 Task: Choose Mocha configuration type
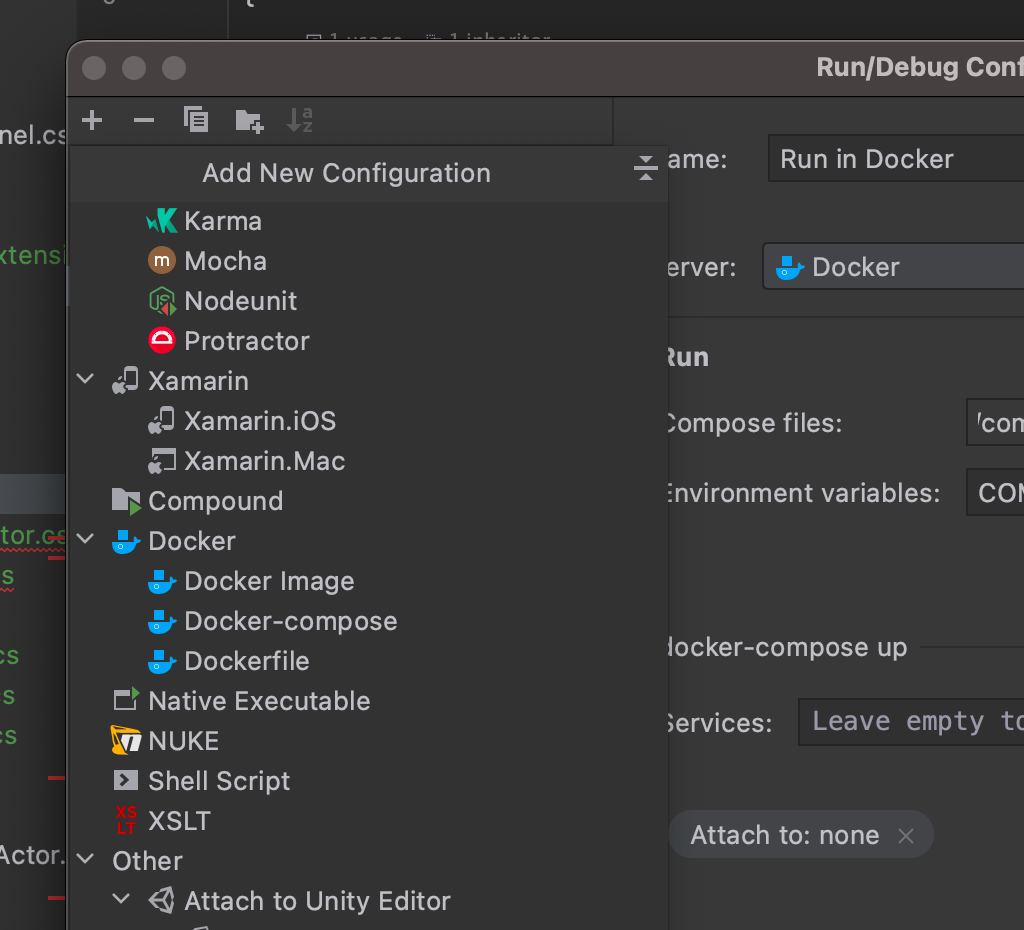225,261
